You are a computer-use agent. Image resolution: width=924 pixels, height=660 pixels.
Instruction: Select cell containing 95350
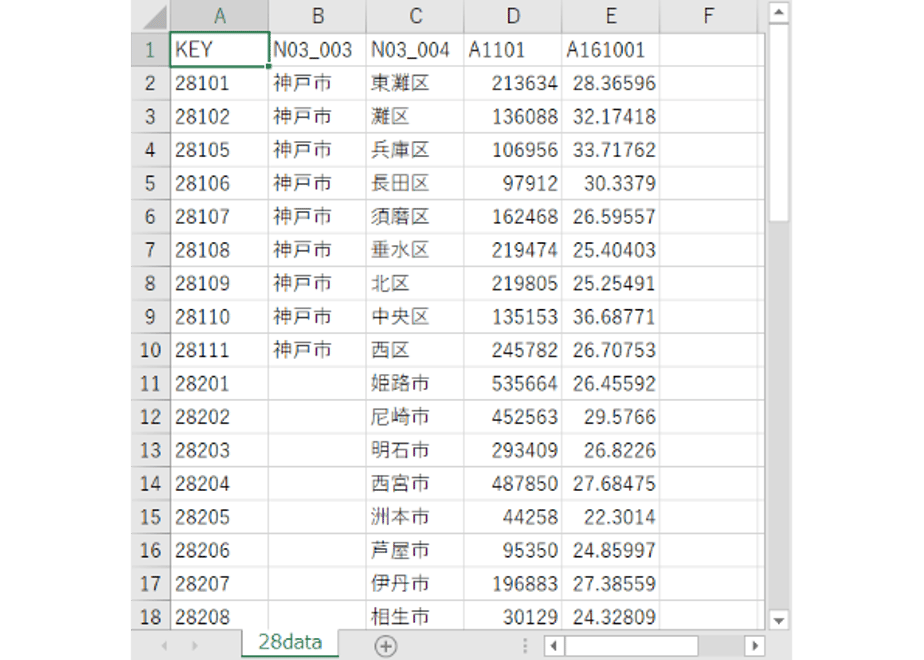[513, 550]
